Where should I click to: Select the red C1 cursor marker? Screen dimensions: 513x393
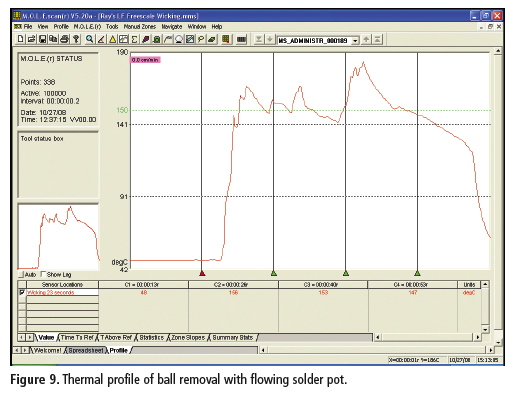(x=202, y=273)
